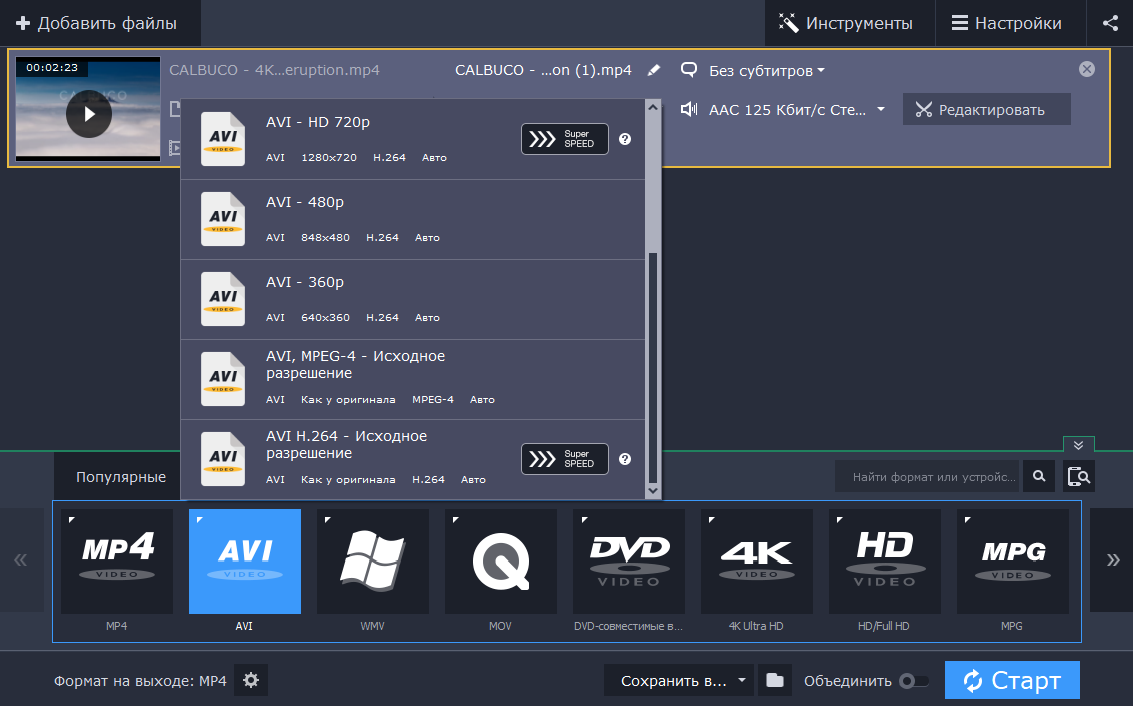Screen dimensions: 1133x706
Task: Pick the DVD-compatible video format icon
Action: click(x=629, y=561)
